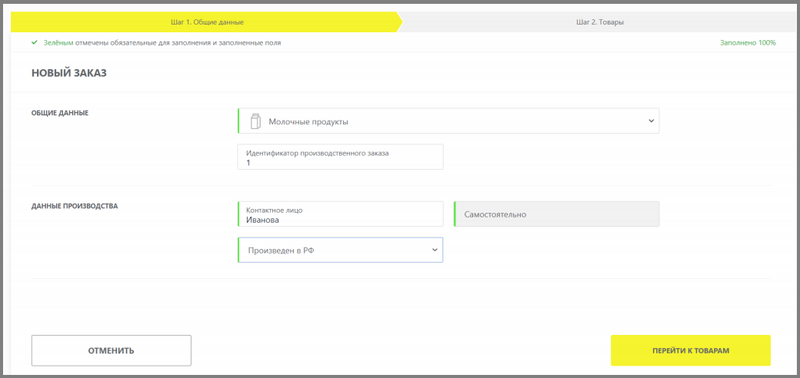This screenshot has width=800, height=378.
Task: Switch to "Шаг 2. Товары" step
Action: pos(600,22)
